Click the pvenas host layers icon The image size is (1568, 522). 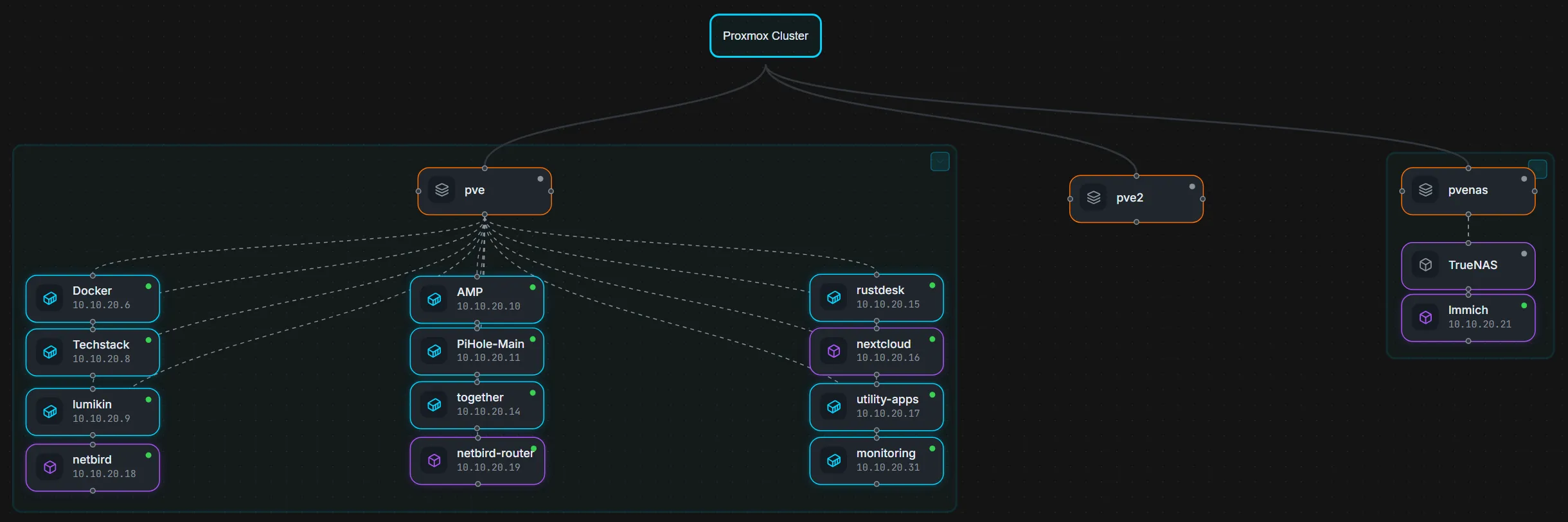click(x=1425, y=190)
